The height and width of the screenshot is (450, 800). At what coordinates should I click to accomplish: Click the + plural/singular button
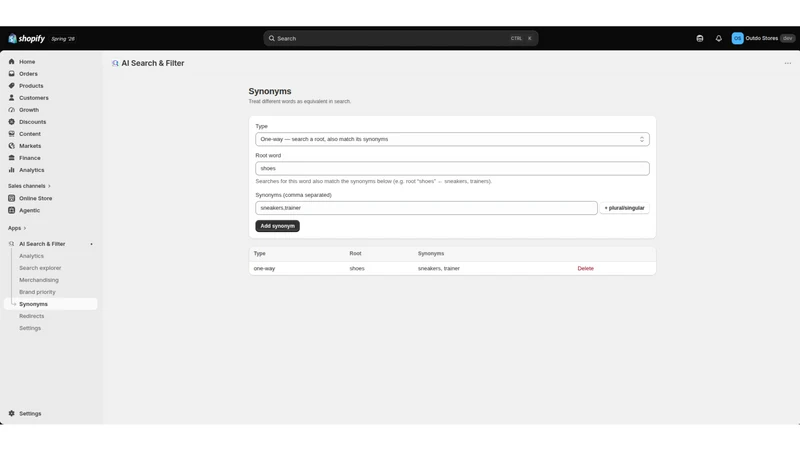[x=624, y=208]
